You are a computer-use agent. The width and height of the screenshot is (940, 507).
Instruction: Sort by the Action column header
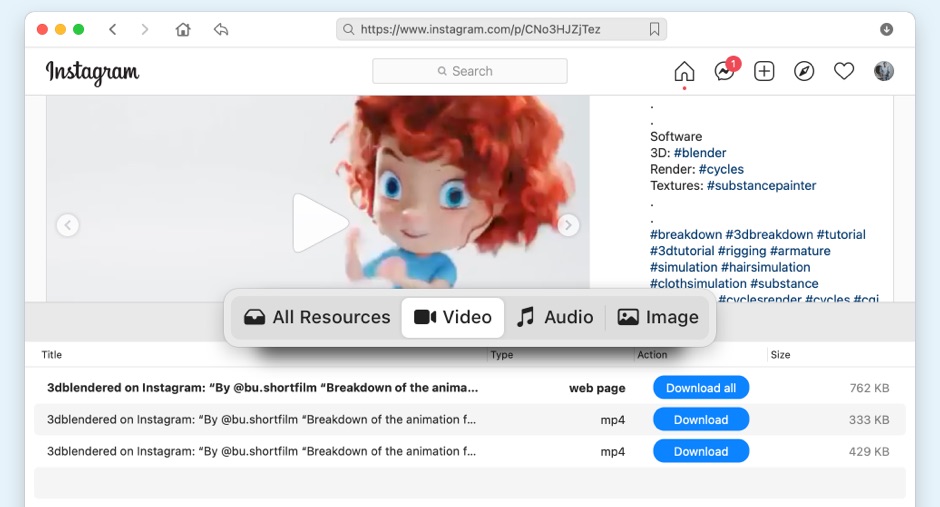pyautogui.click(x=652, y=355)
